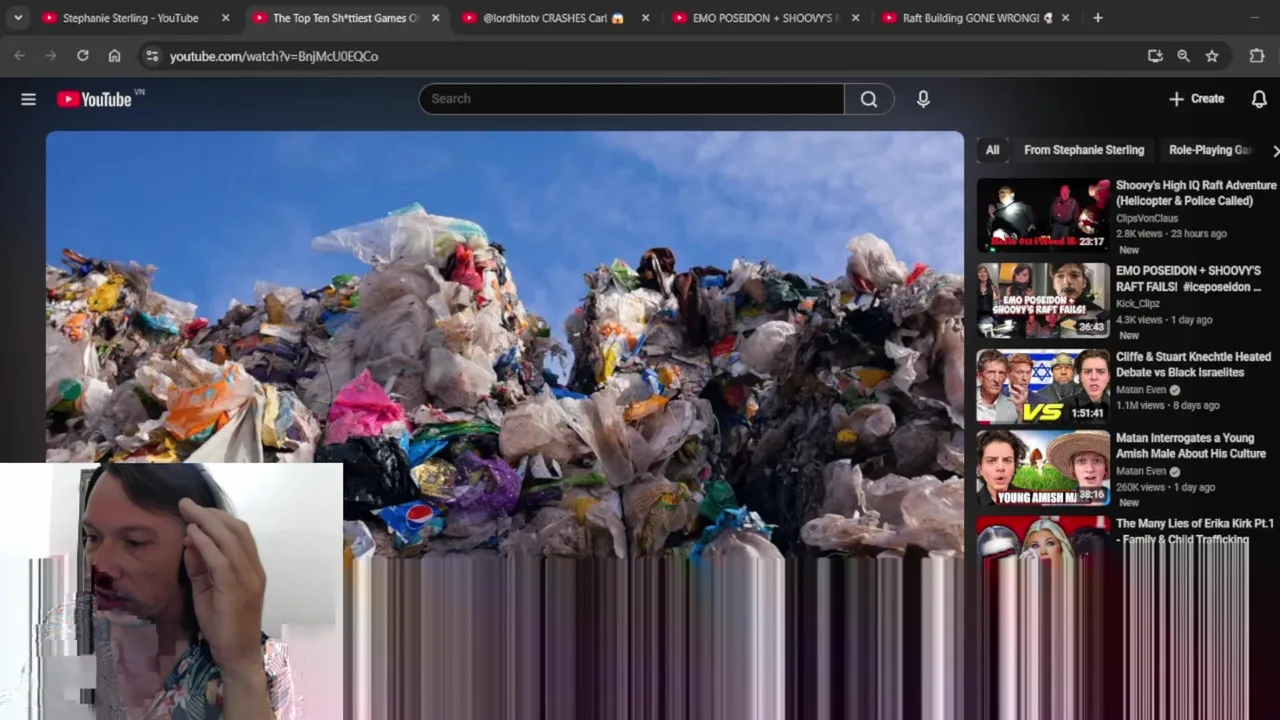
Task: Open Shoovy's High IQ Raft Adventure title
Action: click(1196, 193)
